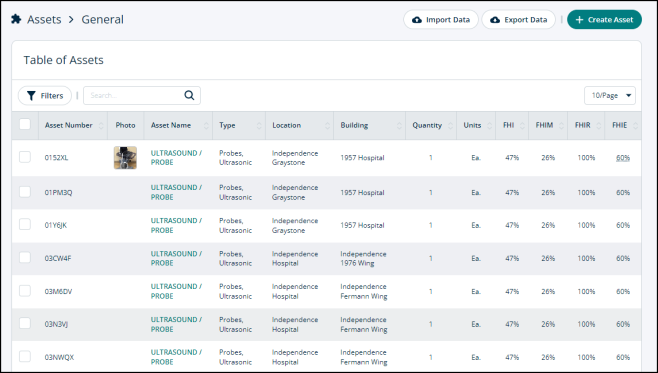The height and width of the screenshot is (373, 658).
Task: Sort the Quantity column arrows
Action: (x=450, y=125)
